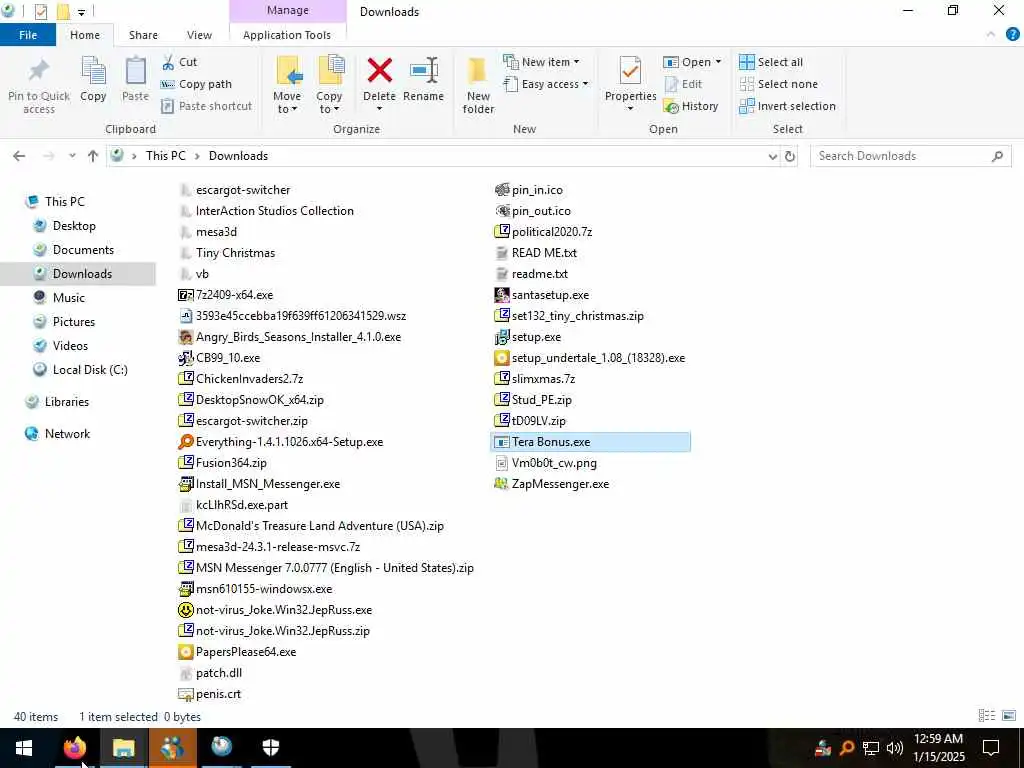Expand the Easy access dropdown
The height and width of the screenshot is (768, 1024).
pos(585,84)
